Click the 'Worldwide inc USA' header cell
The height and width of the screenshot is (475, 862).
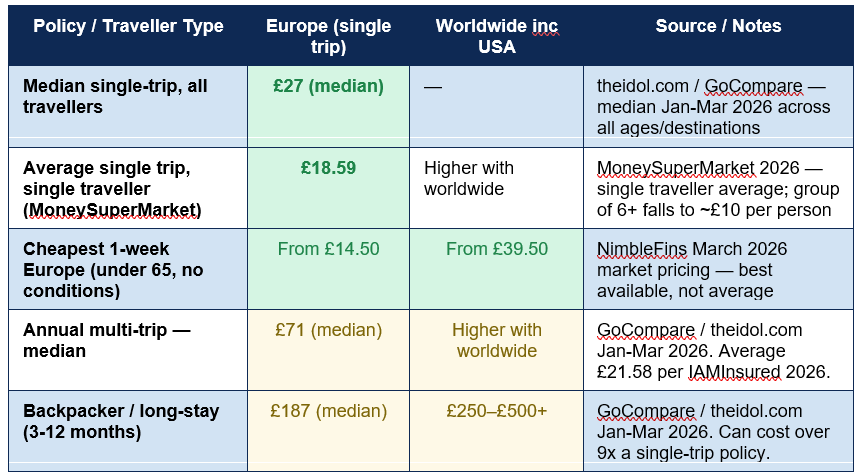coord(496,36)
